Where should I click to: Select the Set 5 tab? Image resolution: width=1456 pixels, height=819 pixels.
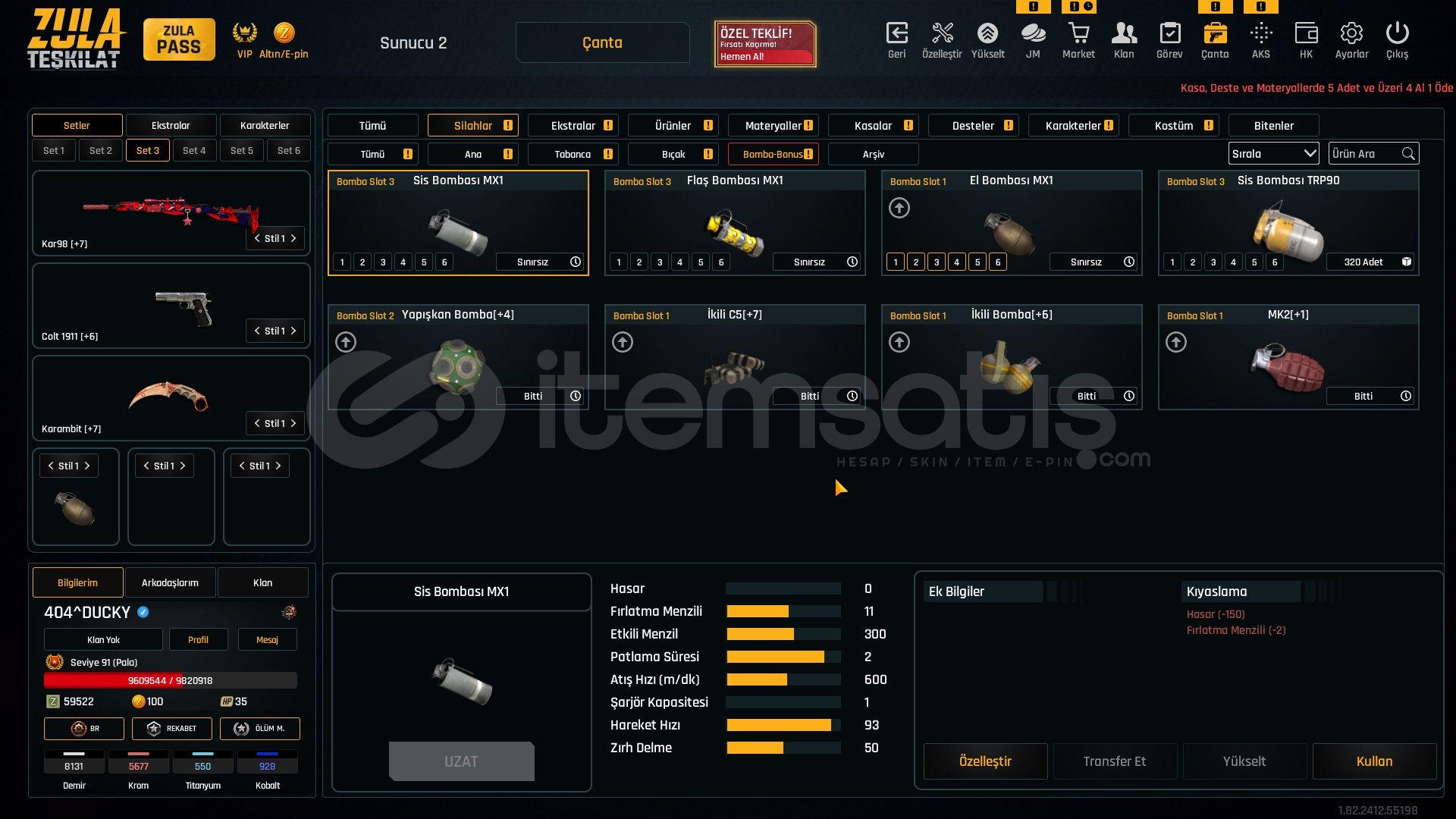pyautogui.click(x=242, y=151)
